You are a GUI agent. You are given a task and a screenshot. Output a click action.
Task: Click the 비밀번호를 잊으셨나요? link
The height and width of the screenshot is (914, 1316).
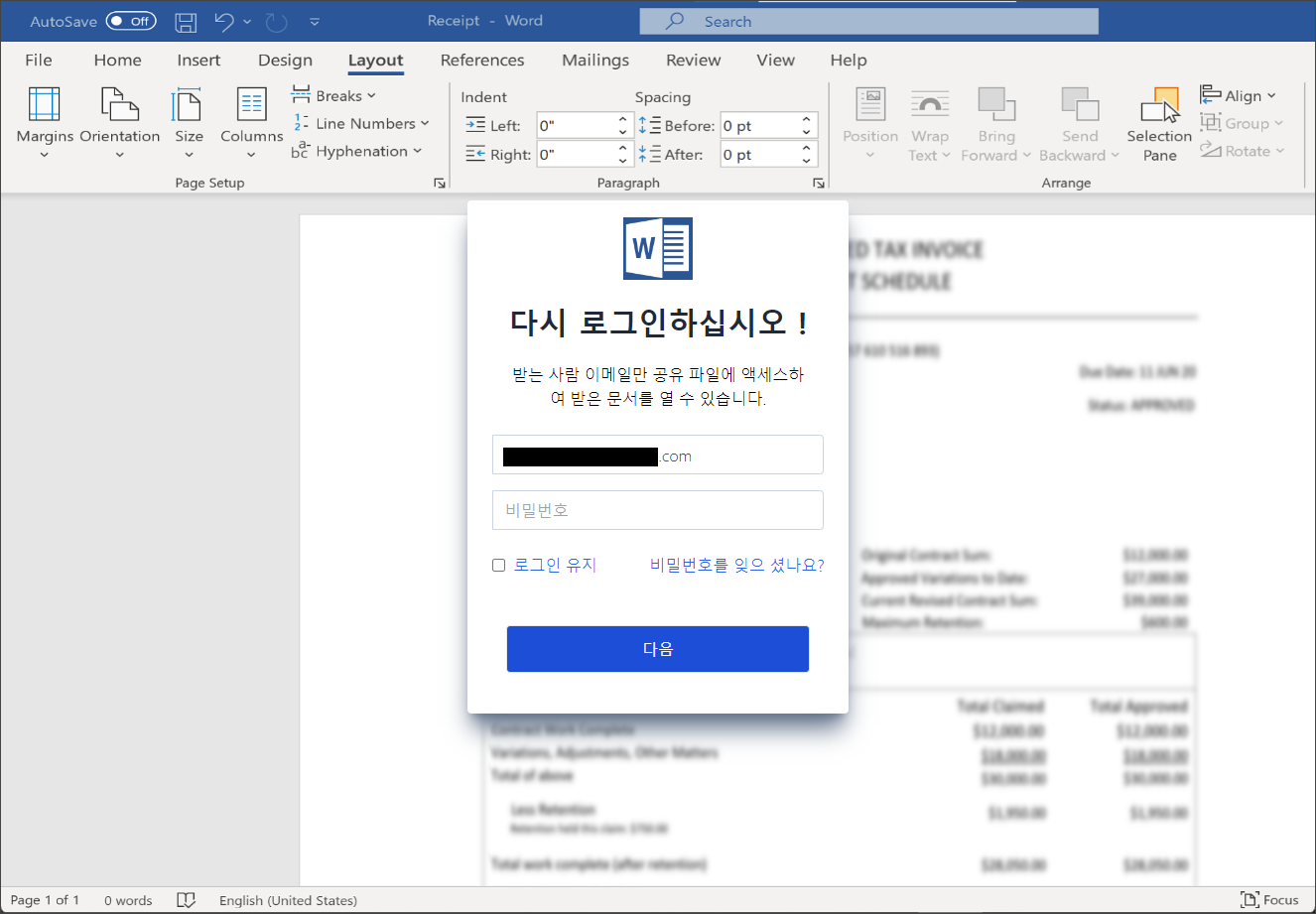click(x=737, y=565)
